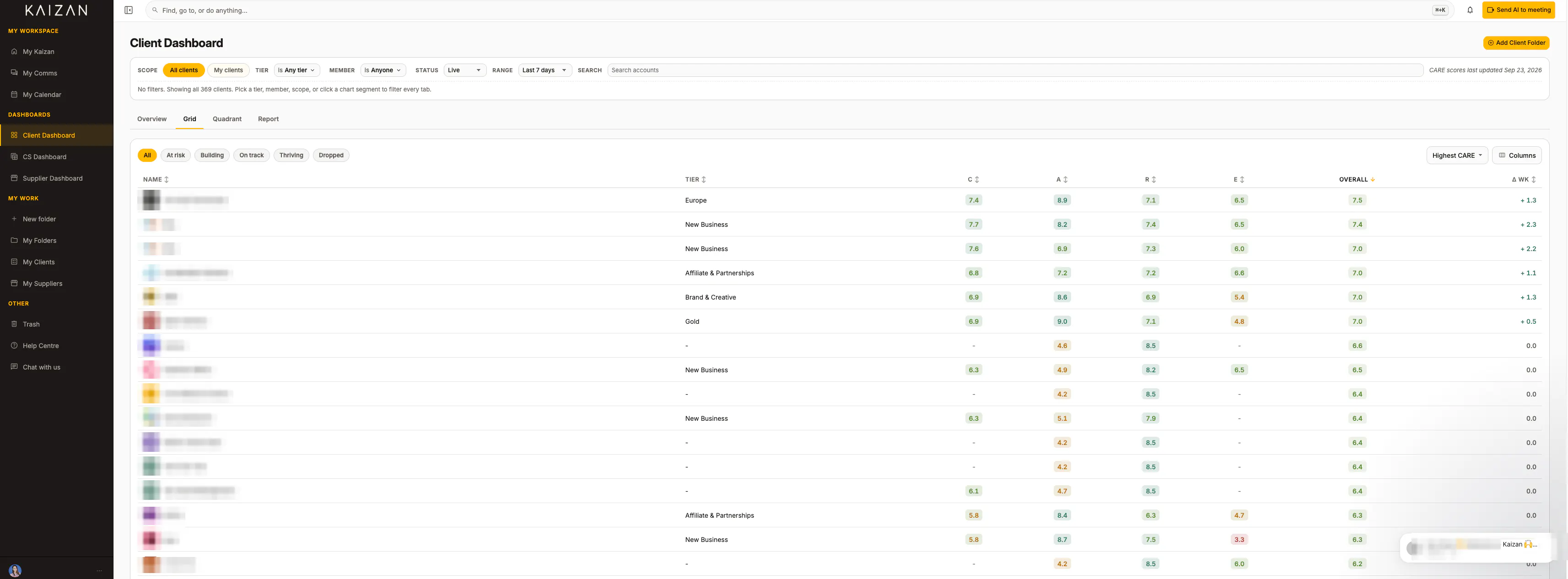
Task: Click the My Calendar icon
Action: click(x=14, y=94)
